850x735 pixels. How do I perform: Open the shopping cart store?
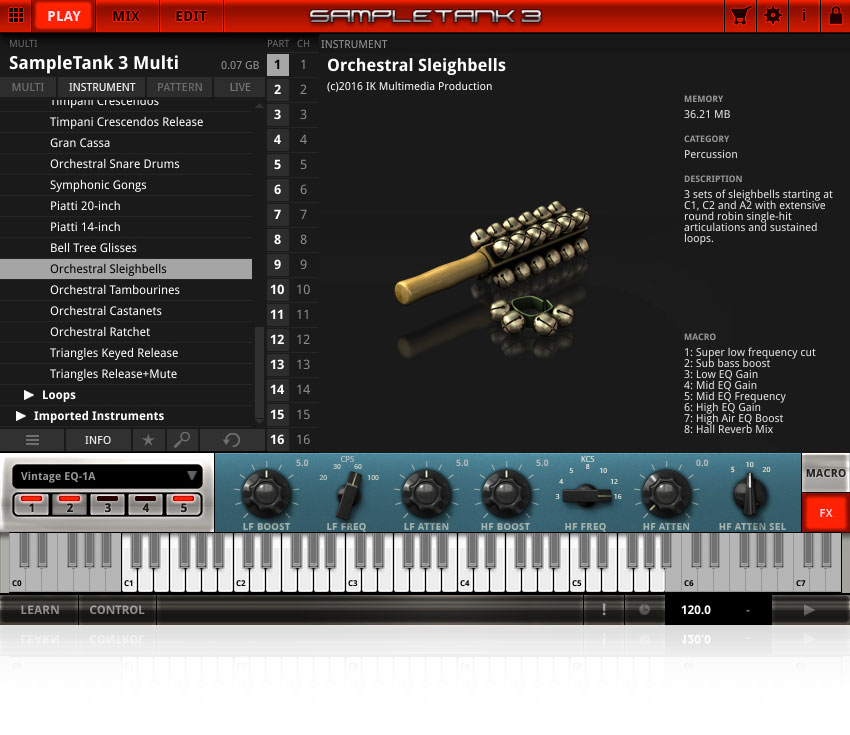740,16
